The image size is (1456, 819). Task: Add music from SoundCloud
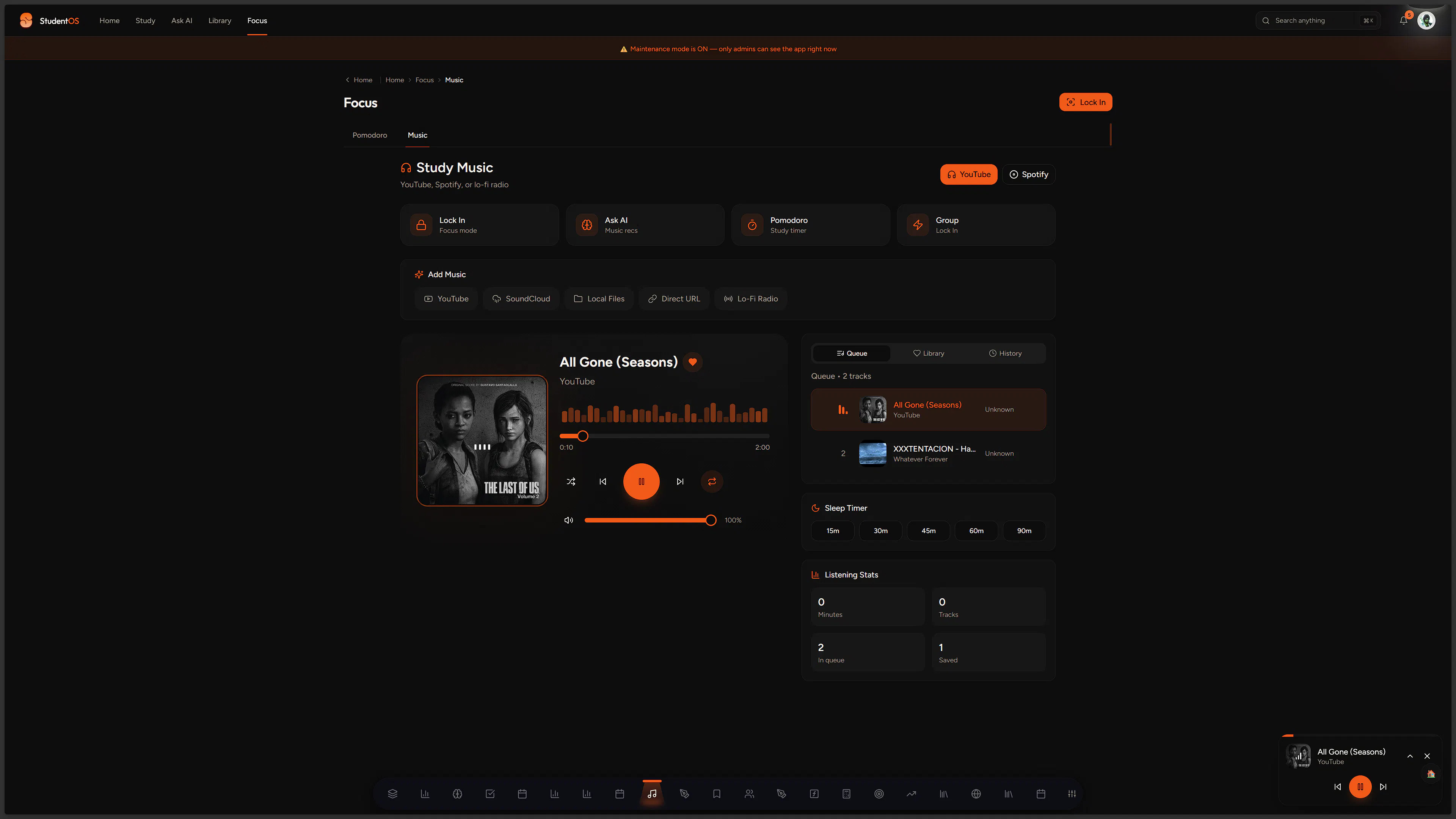(x=521, y=298)
